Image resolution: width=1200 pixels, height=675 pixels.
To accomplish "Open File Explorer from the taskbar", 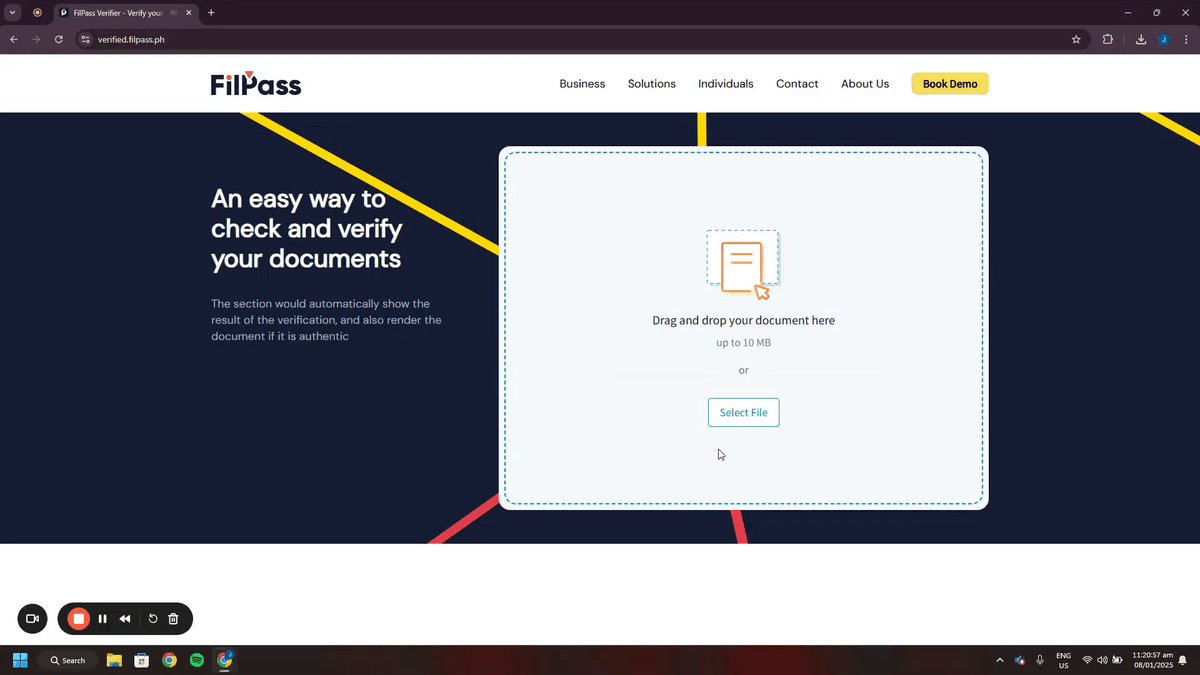I will point(114,660).
